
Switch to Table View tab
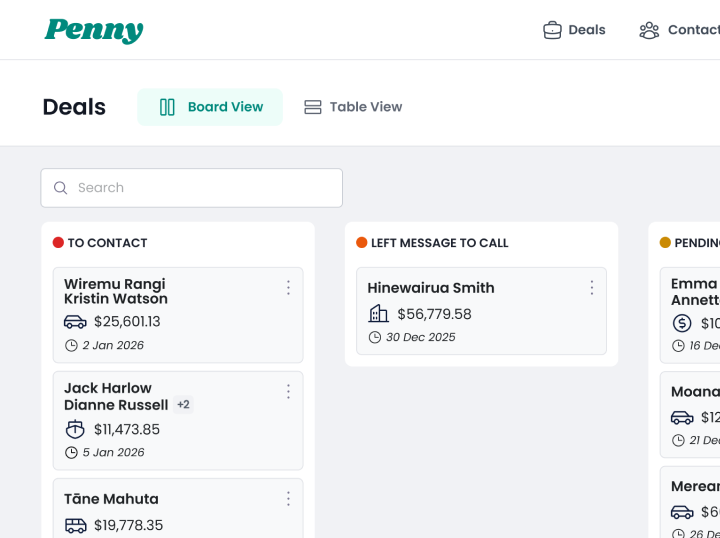tap(353, 107)
